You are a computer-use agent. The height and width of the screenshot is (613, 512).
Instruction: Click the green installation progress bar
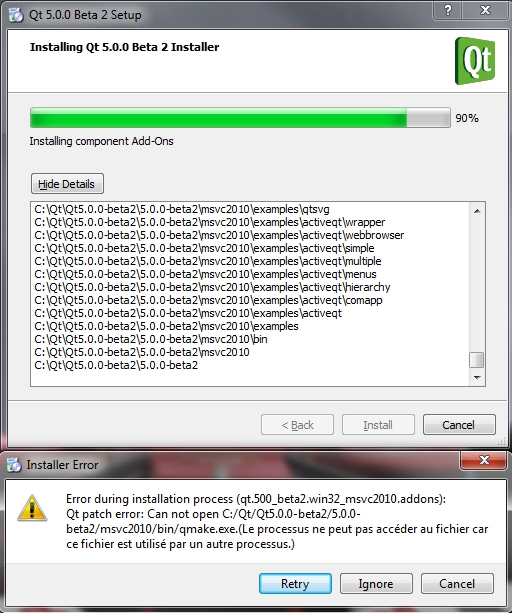tap(240, 118)
